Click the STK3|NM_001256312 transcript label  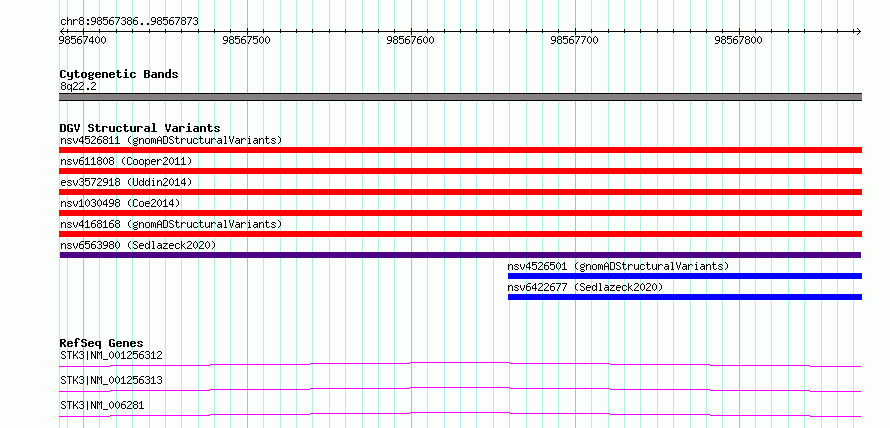click(111, 356)
